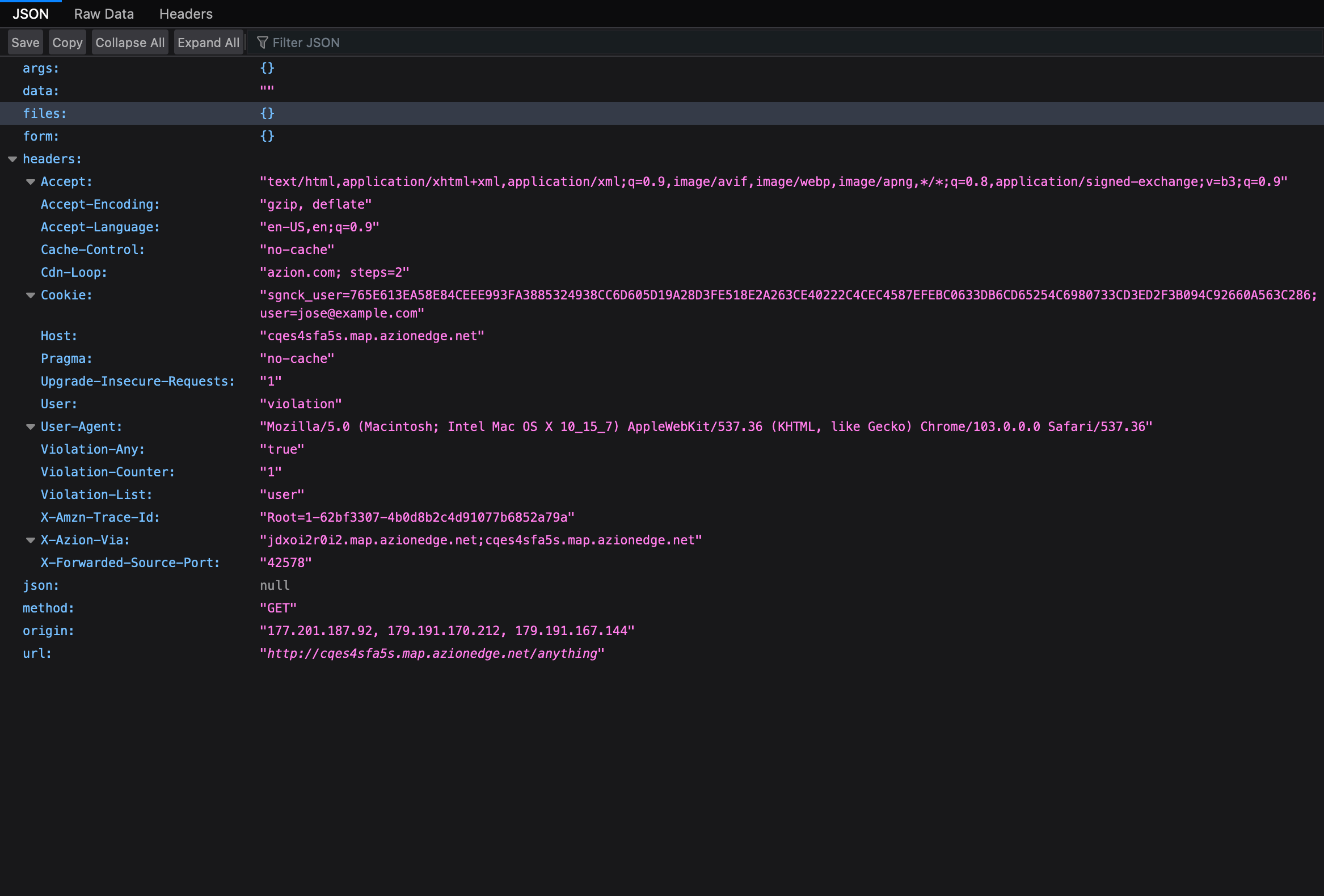This screenshot has width=1324, height=896.
Task: Click the Expand All icon to unfold nodes
Action: coord(209,42)
